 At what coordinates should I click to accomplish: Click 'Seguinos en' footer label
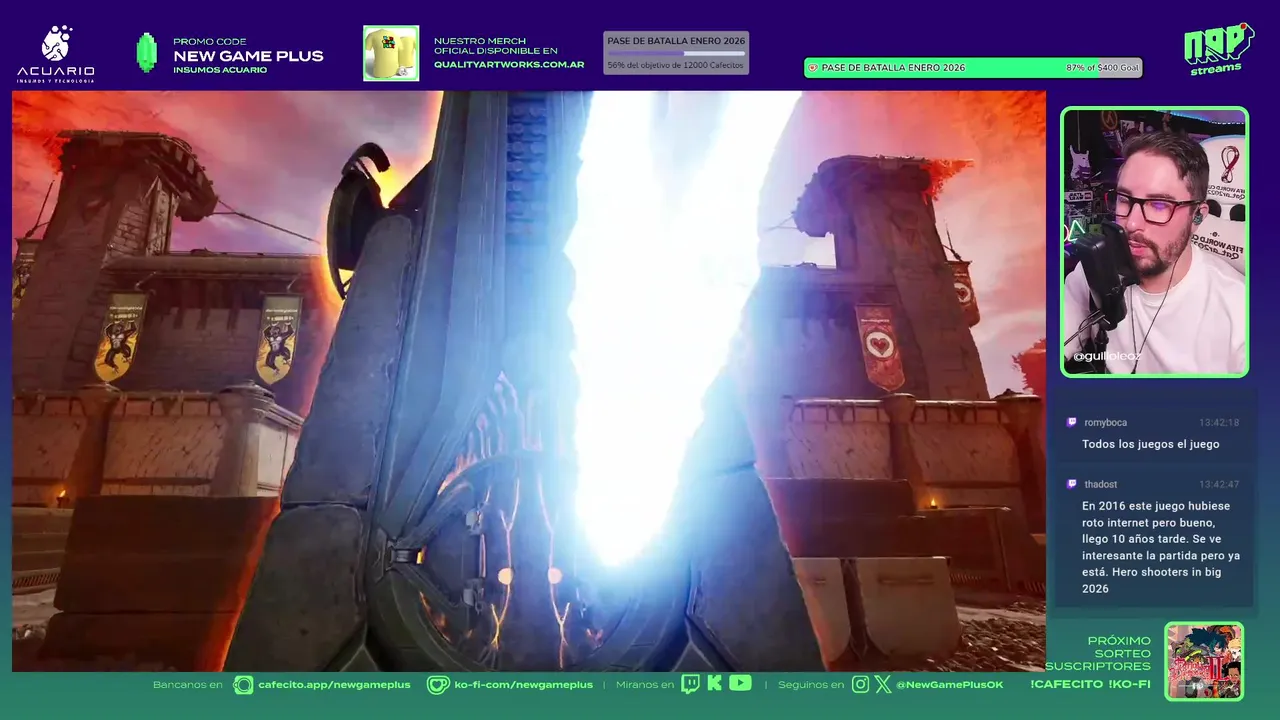pyautogui.click(x=811, y=684)
